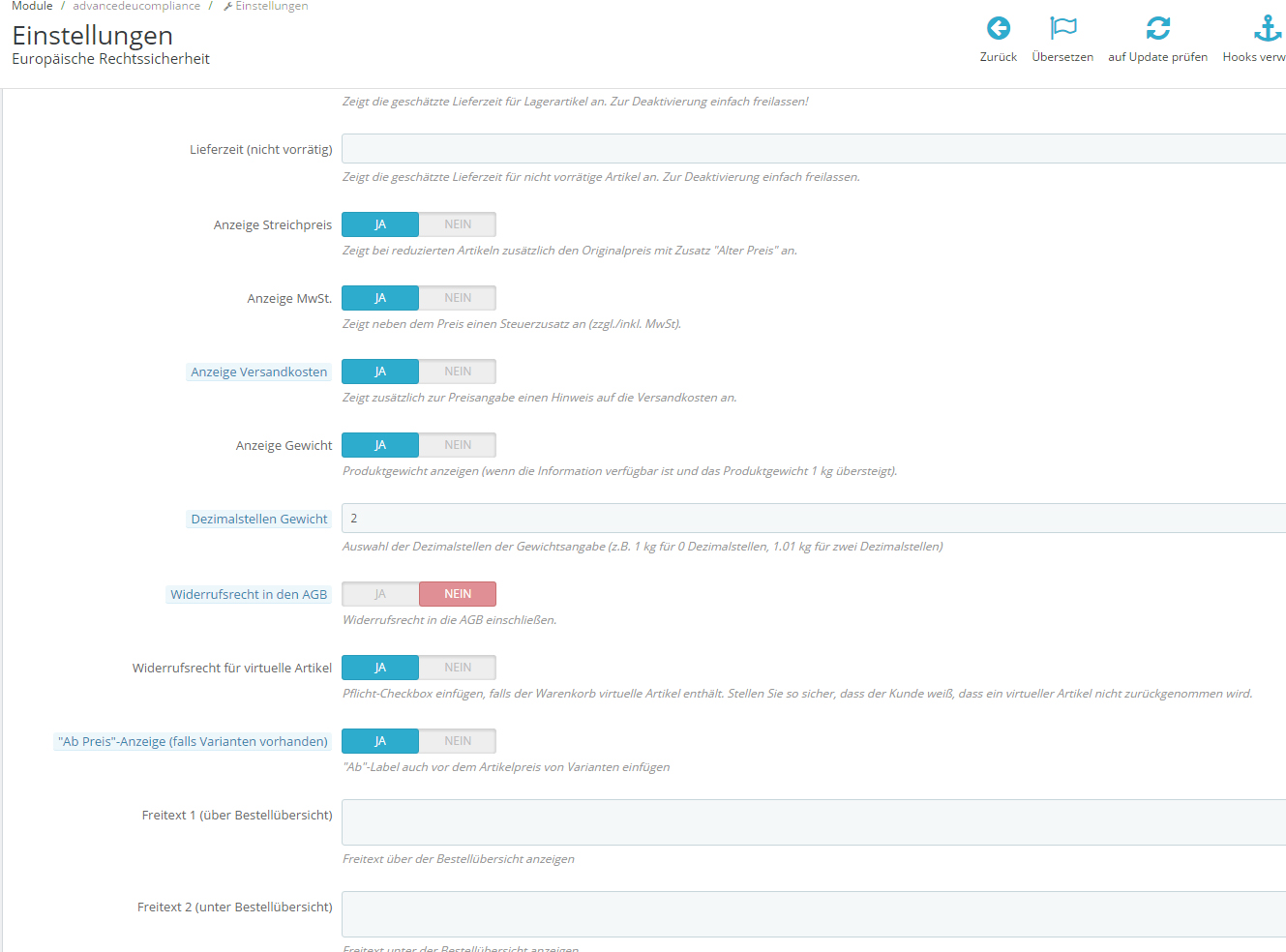Open the Module breadcrumb link

(x=32, y=6)
